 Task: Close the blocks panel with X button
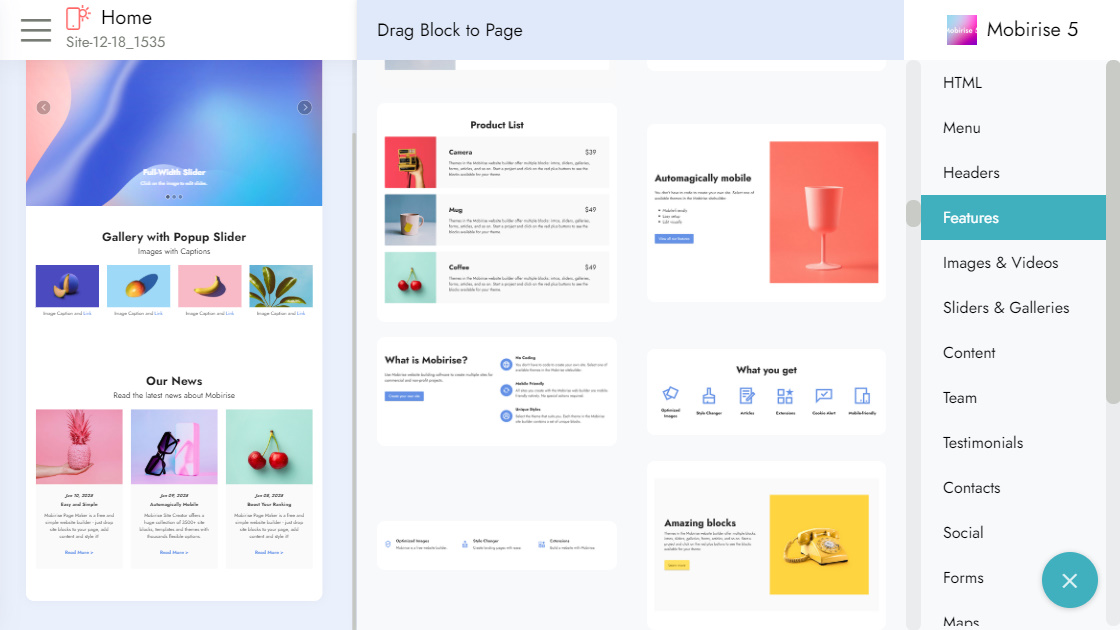1069,580
